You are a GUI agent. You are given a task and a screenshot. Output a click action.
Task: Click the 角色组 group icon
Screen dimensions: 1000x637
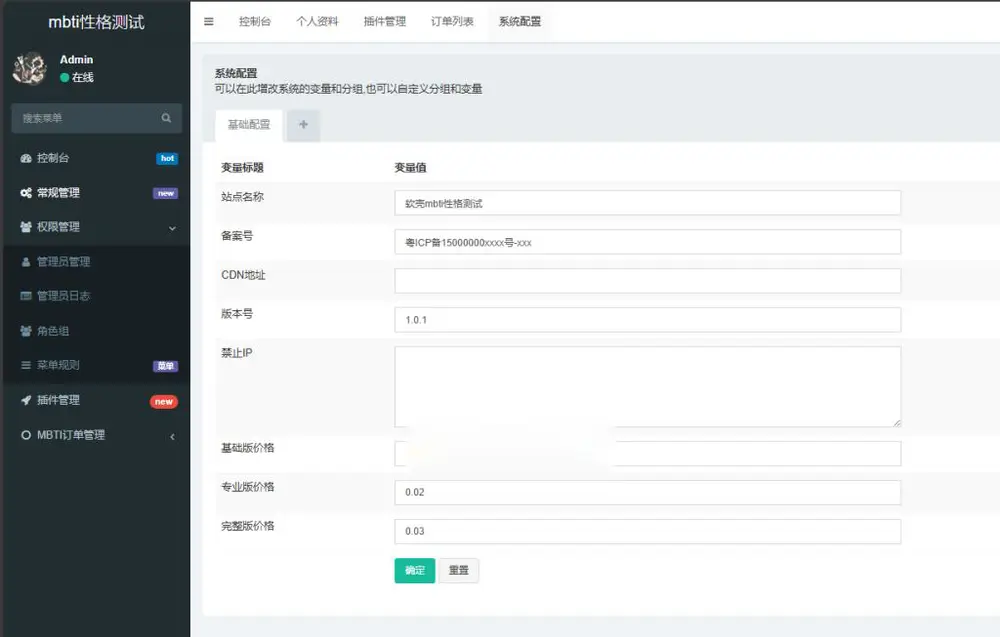(x=26, y=331)
